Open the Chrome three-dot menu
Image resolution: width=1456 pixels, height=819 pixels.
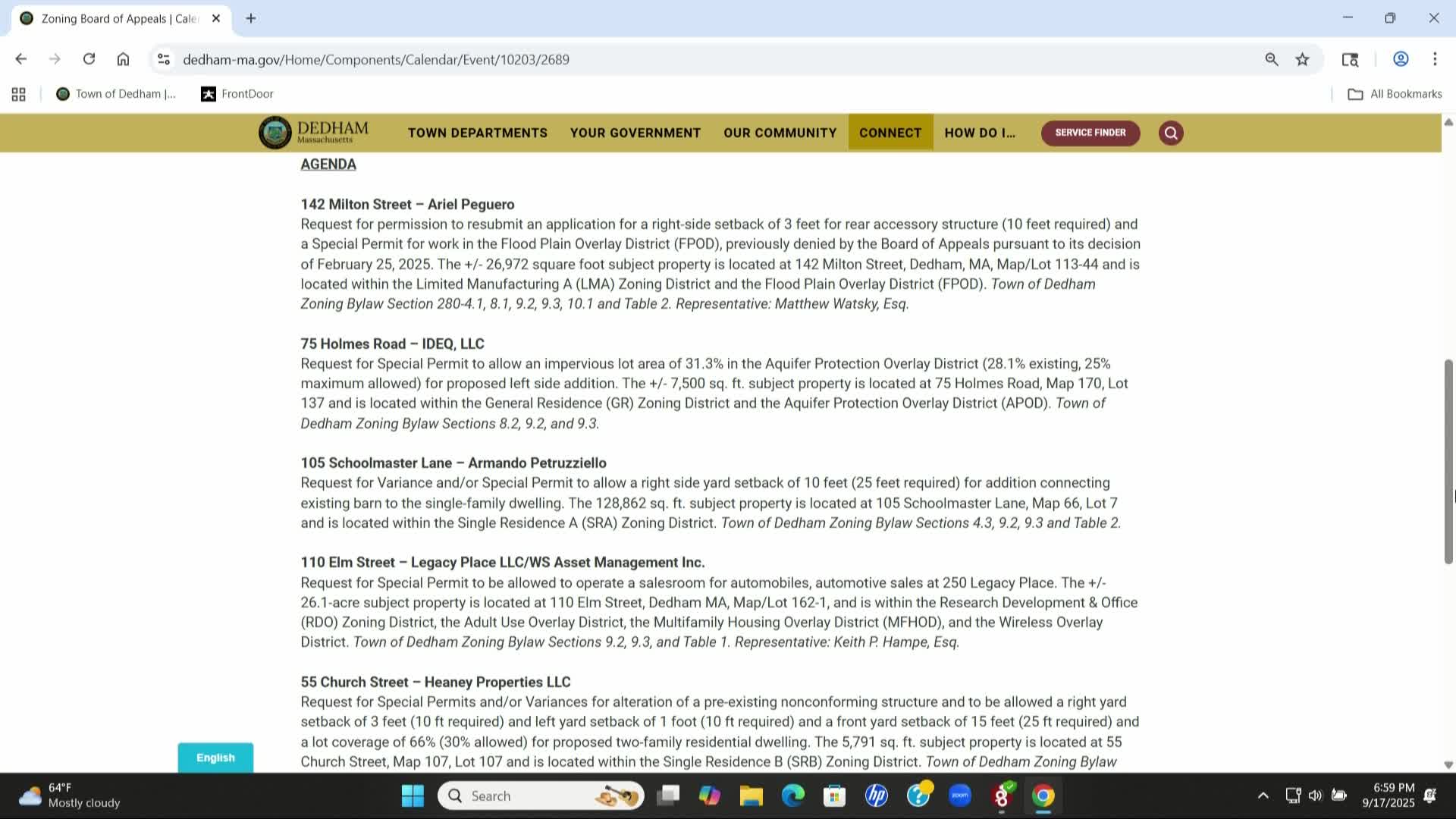(x=1435, y=59)
